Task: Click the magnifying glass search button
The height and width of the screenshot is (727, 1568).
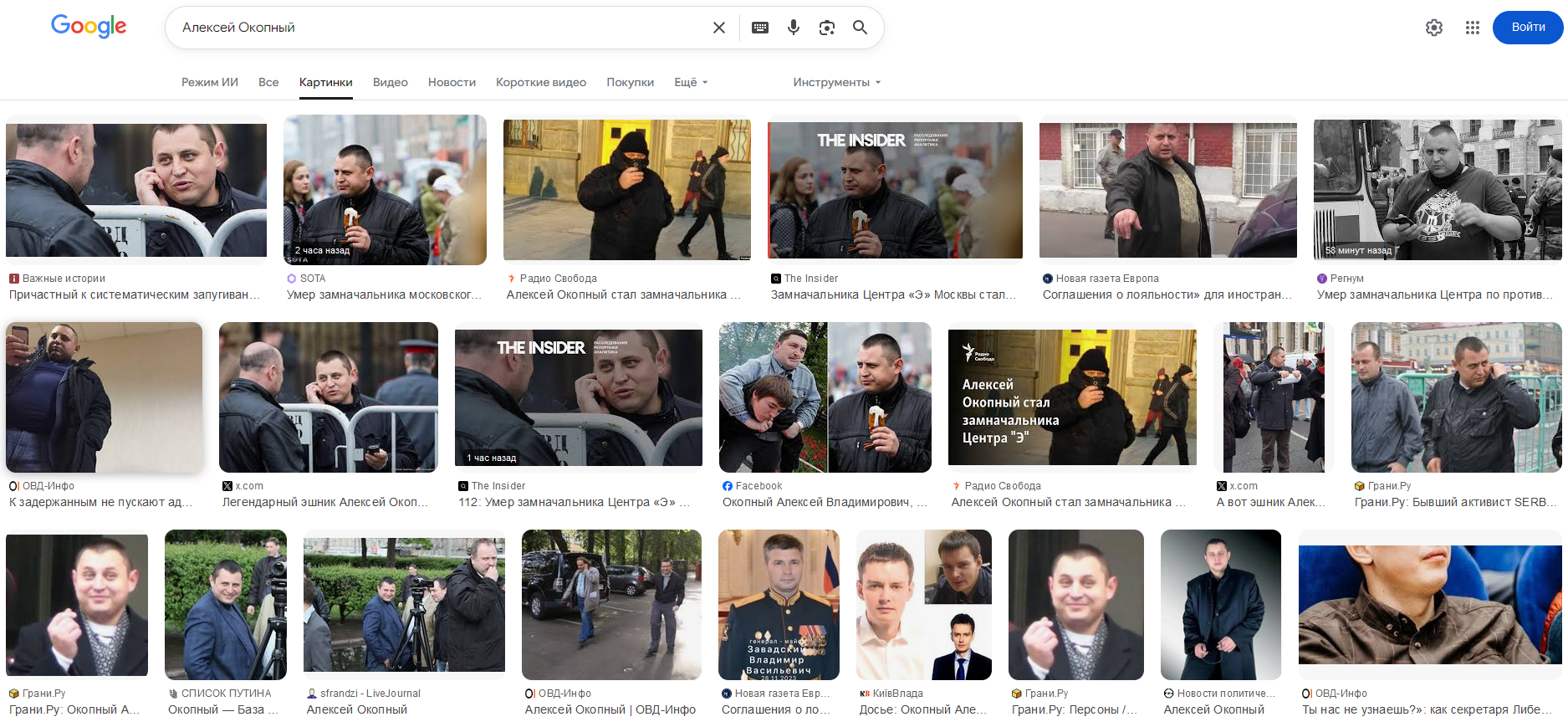Action: (860, 28)
